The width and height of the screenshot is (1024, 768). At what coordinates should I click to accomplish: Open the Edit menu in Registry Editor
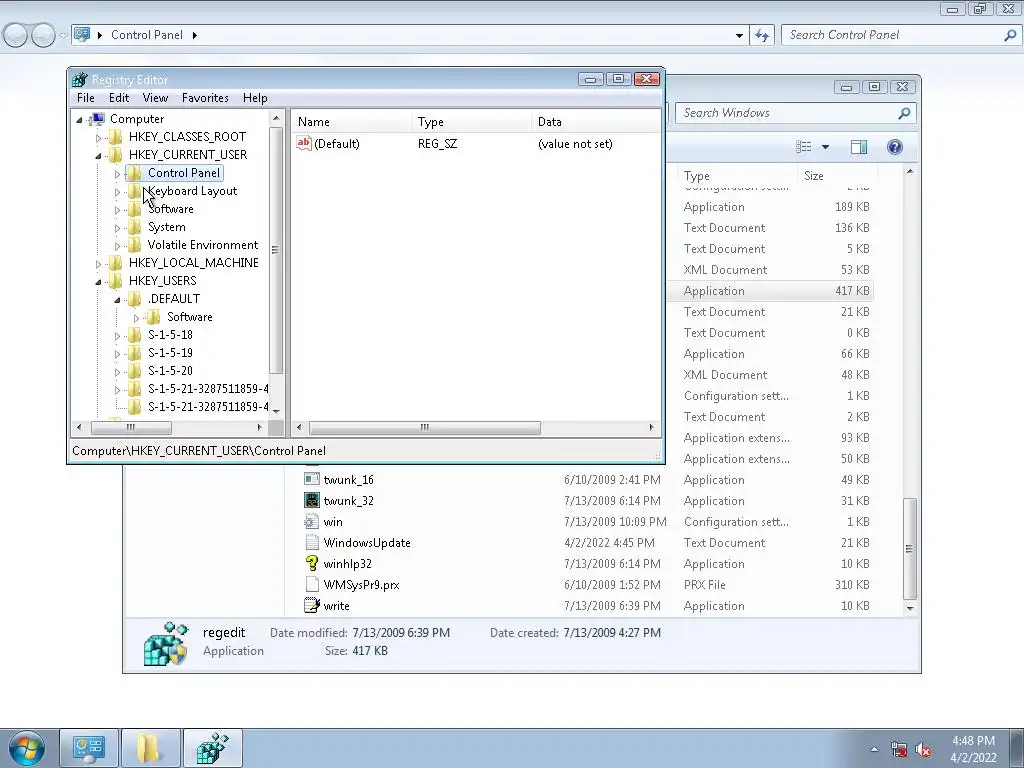[119, 98]
